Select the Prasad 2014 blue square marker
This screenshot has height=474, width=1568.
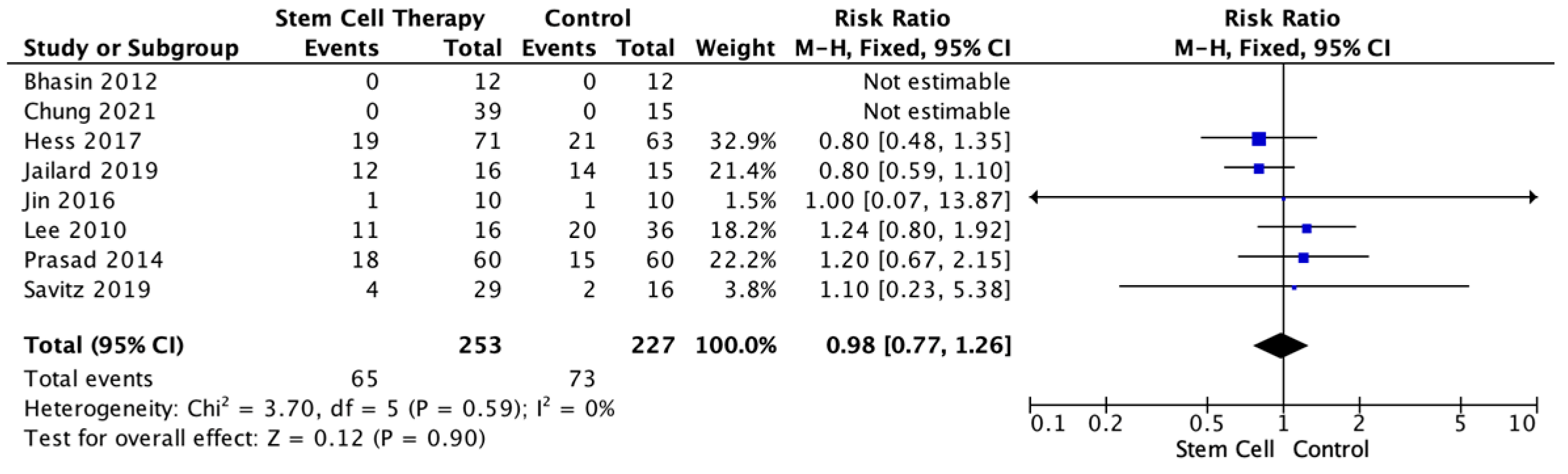tap(1303, 258)
